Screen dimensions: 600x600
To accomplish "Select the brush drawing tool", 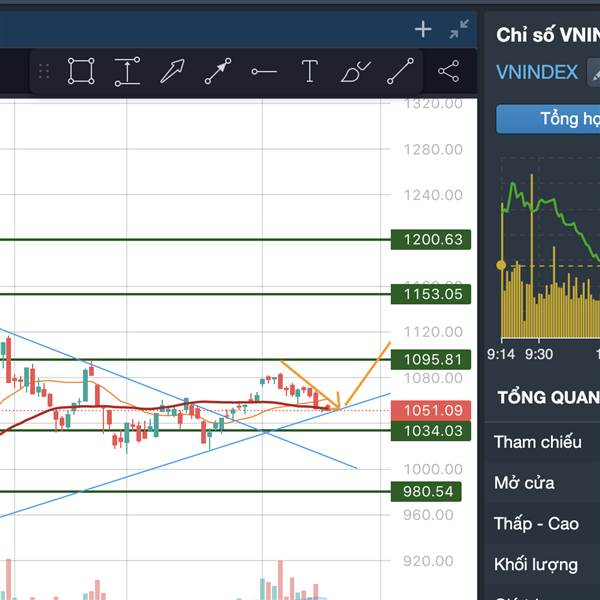I will [x=355, y=72].
